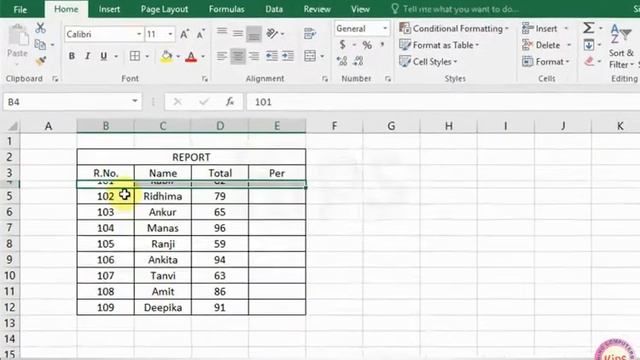Image resolution: width=640 pixels, height=360 pixels.
Task: Click the Copy icon in Clipboard
Action: pyautogui.click(x=40, y=44)
